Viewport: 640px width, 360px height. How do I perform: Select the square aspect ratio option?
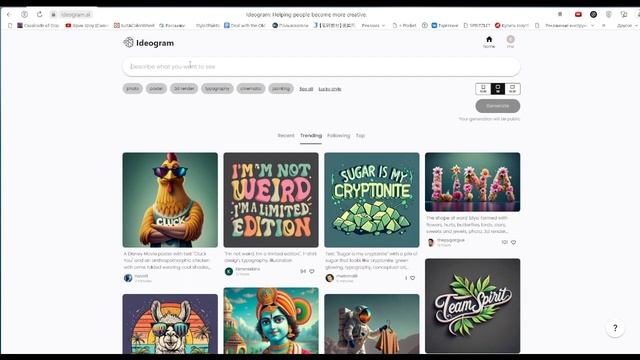click(x=498, y=89)
